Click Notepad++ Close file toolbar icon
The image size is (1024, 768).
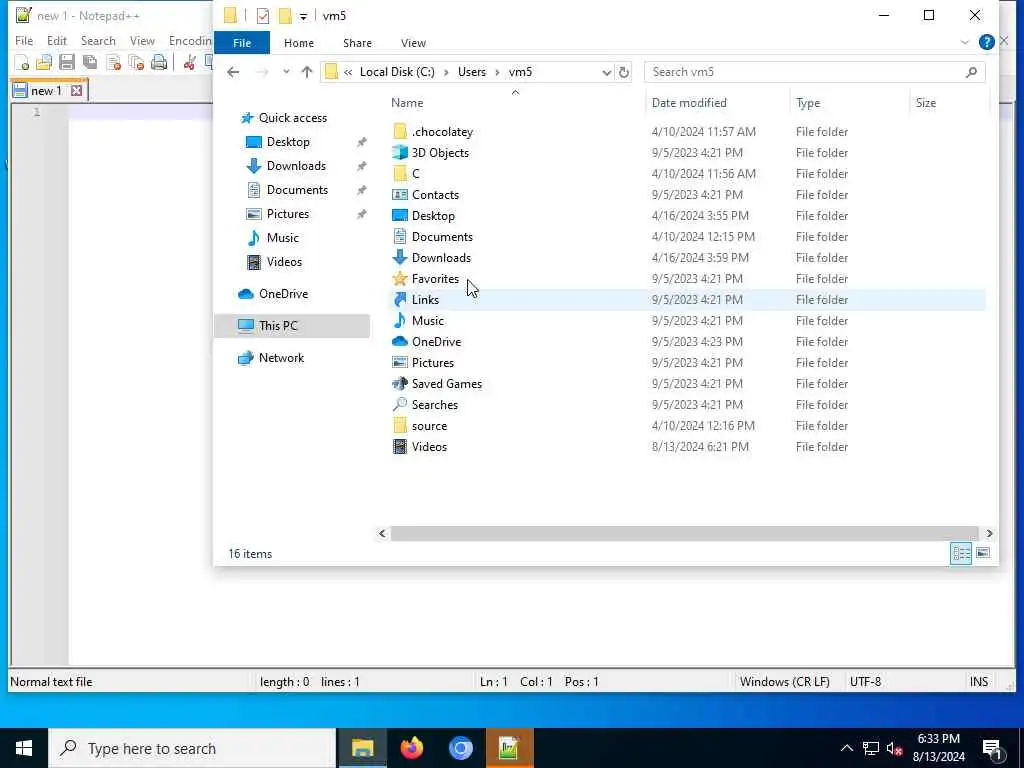[x=113, y=63]
